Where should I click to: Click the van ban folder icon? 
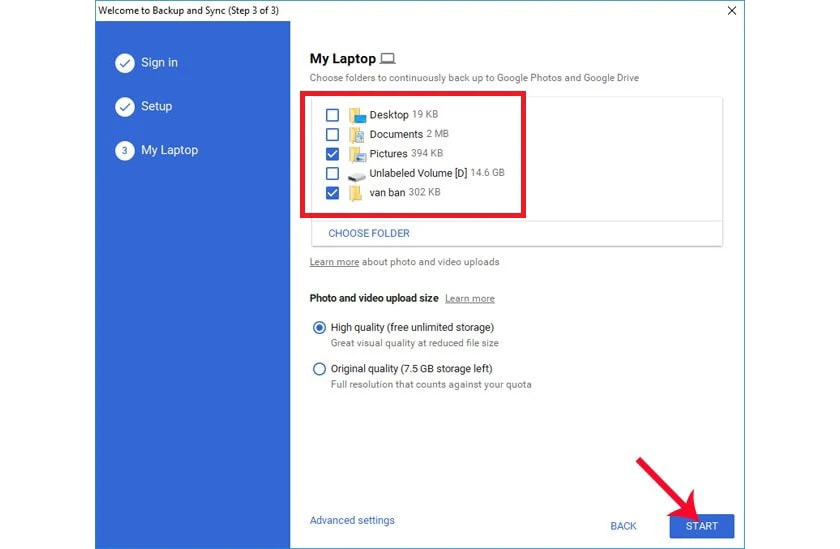click(356, 193)
